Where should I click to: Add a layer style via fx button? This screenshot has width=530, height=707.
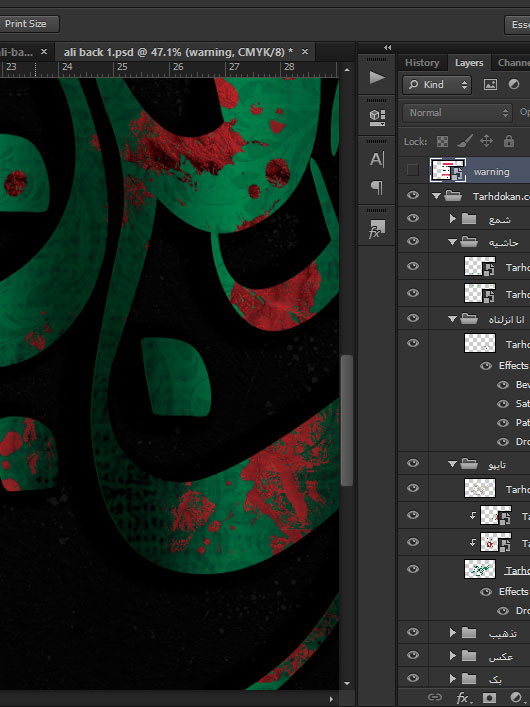(x=462, y=698)
